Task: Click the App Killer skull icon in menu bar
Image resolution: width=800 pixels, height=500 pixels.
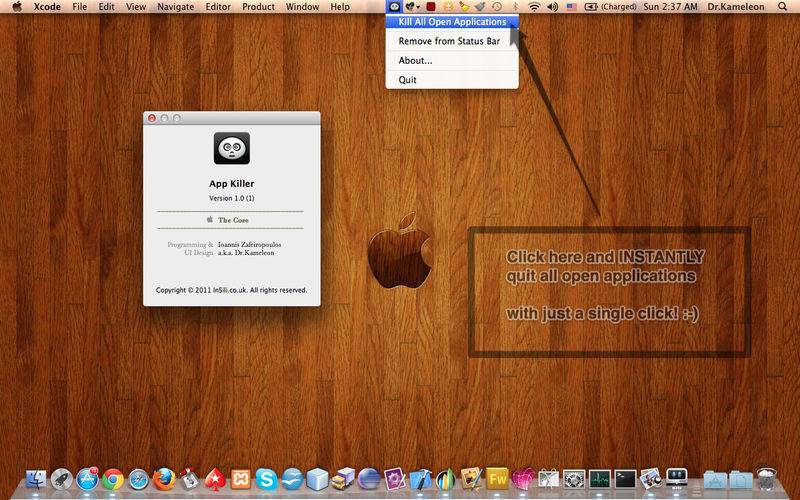Action: click(394, 7)
